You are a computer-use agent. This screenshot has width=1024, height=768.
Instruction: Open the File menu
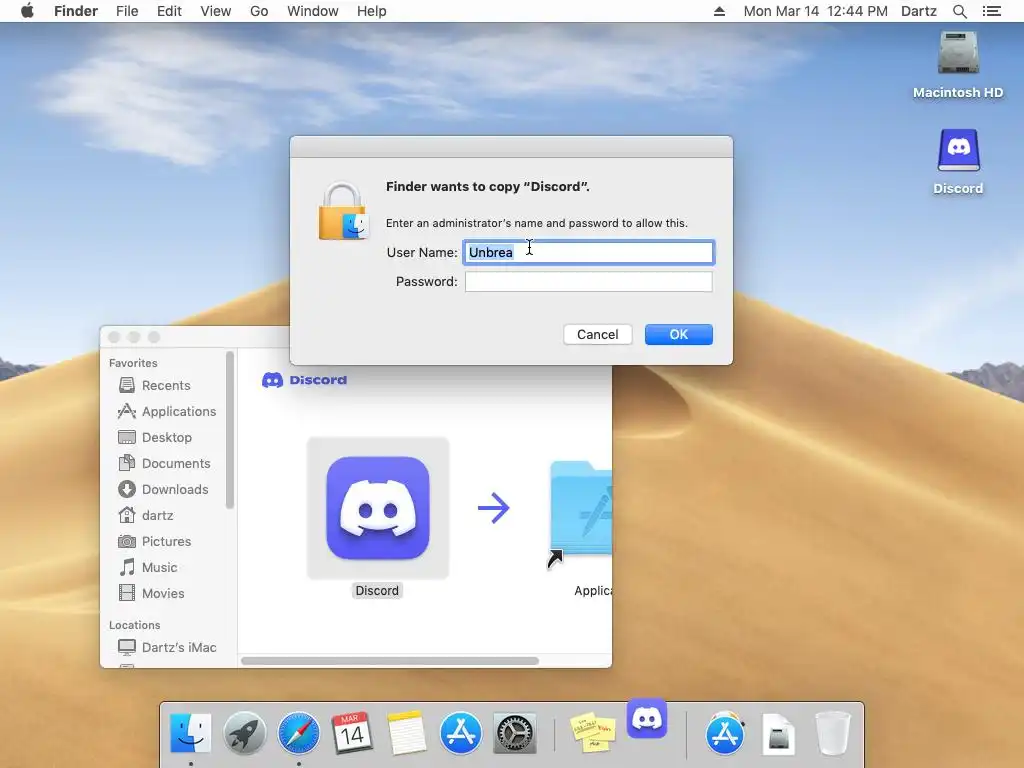tap(127, 11)
